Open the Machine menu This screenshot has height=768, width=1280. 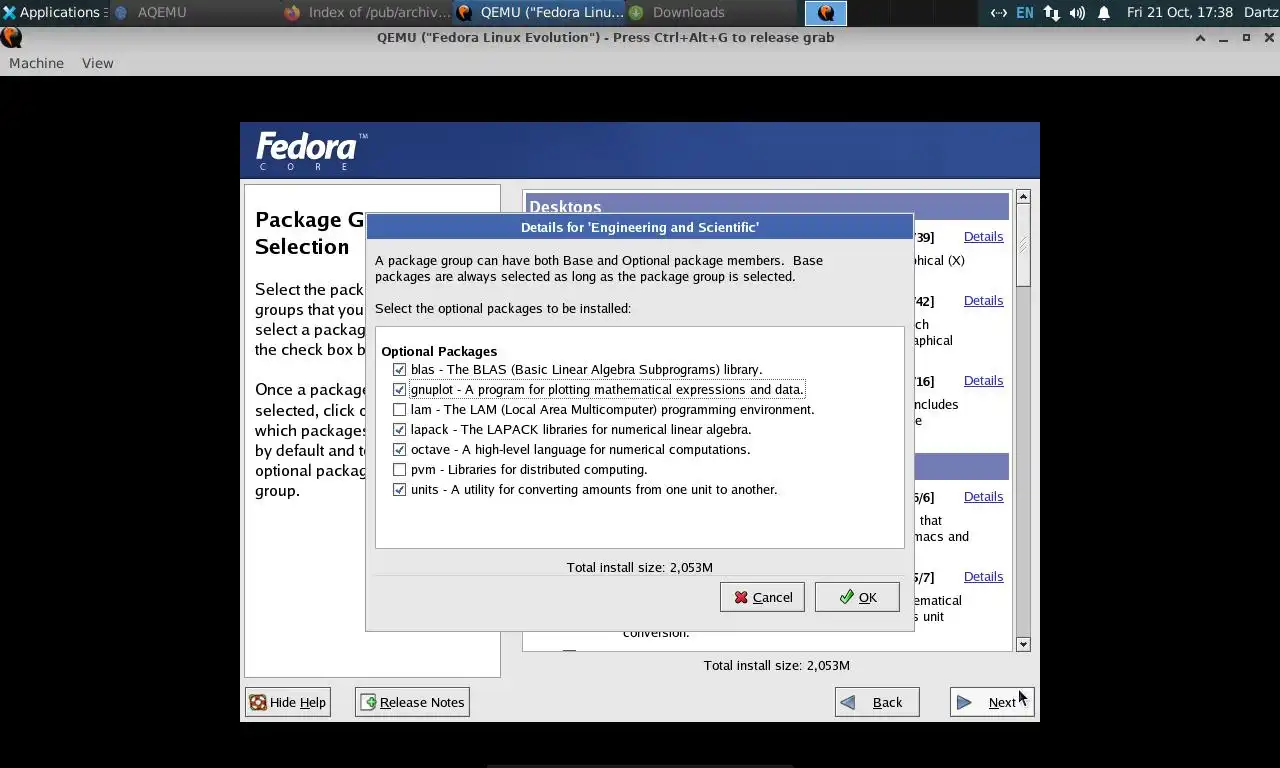tap(36, 63)
